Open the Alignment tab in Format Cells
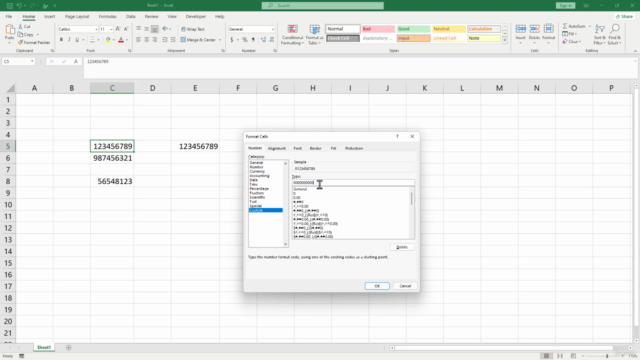 277,148
